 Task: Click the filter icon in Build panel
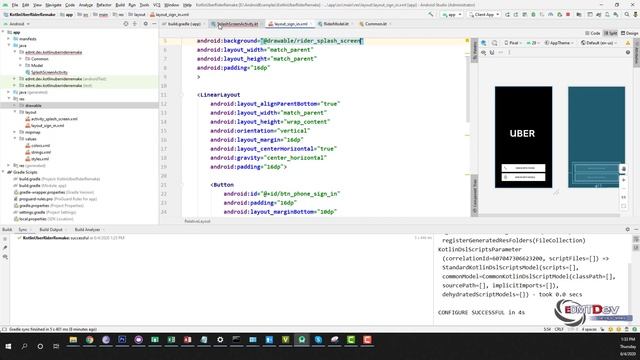point(5,257)
